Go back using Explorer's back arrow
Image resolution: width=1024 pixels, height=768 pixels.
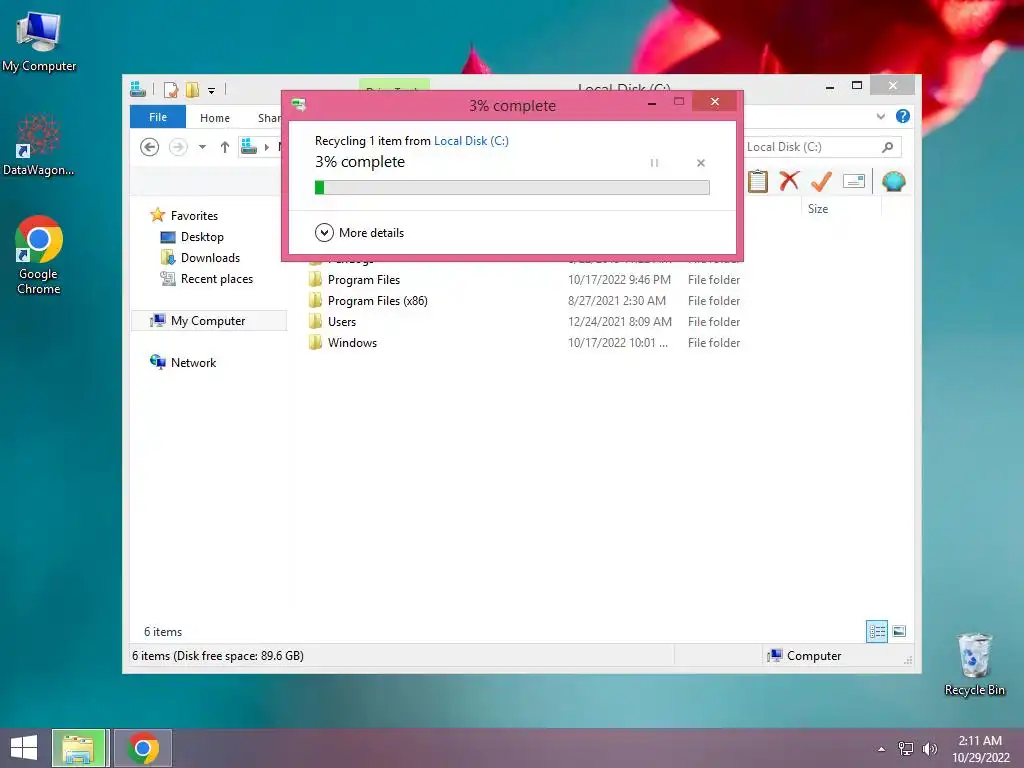150,147
